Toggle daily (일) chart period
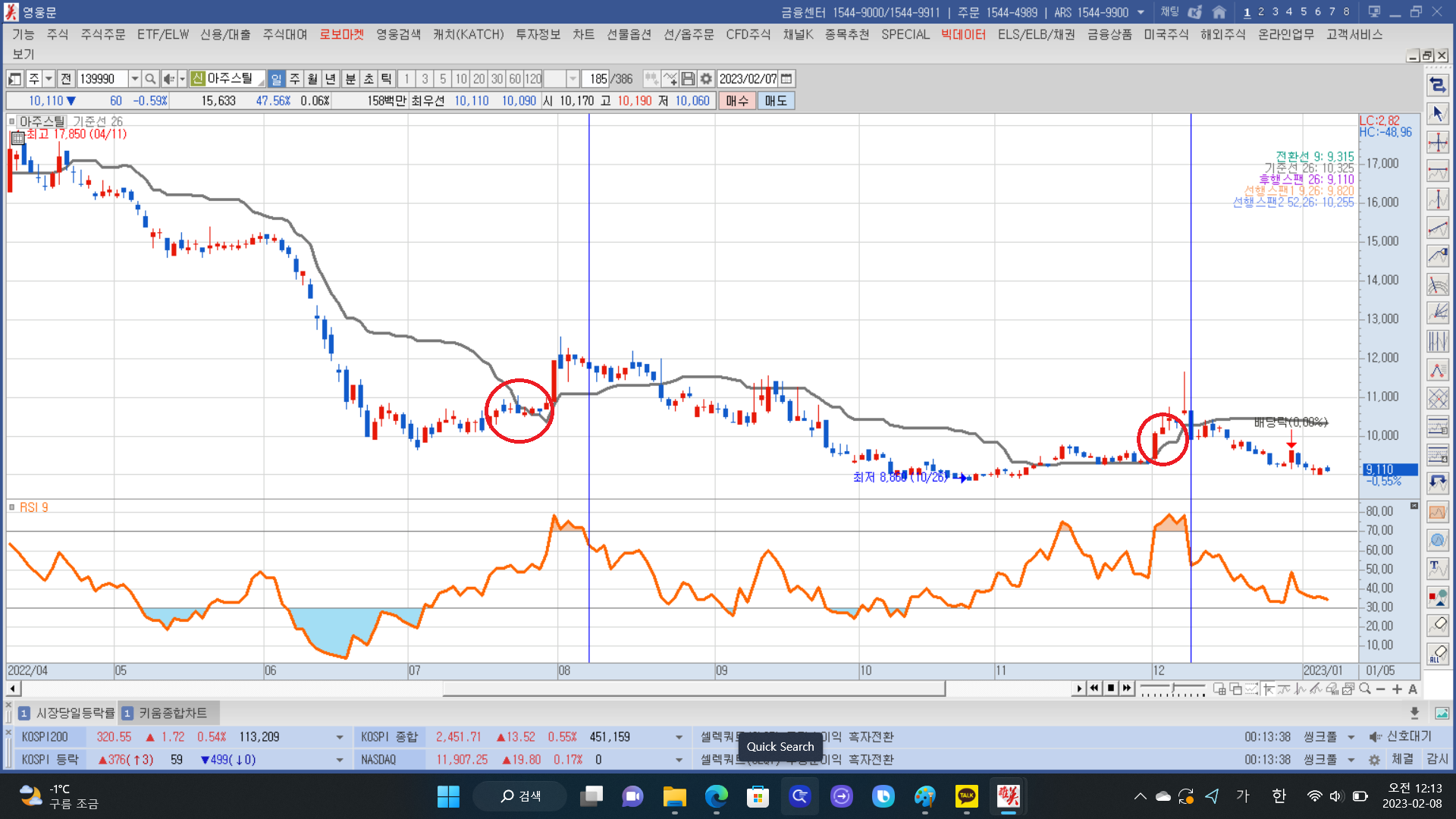Screen dimensions: 1456x819 point(276,79)
